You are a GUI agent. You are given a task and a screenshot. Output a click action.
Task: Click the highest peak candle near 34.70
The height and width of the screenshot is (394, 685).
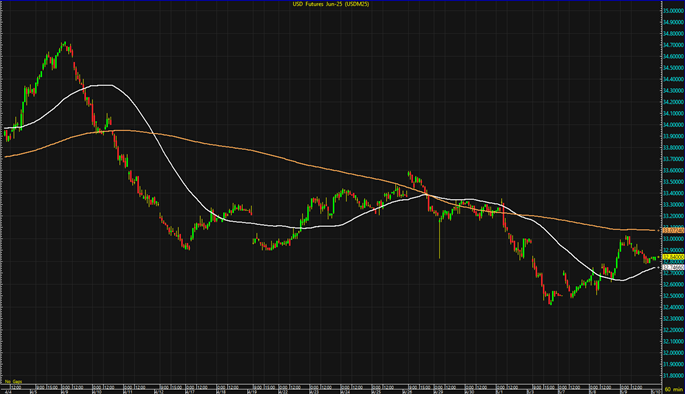click(65, 44)
